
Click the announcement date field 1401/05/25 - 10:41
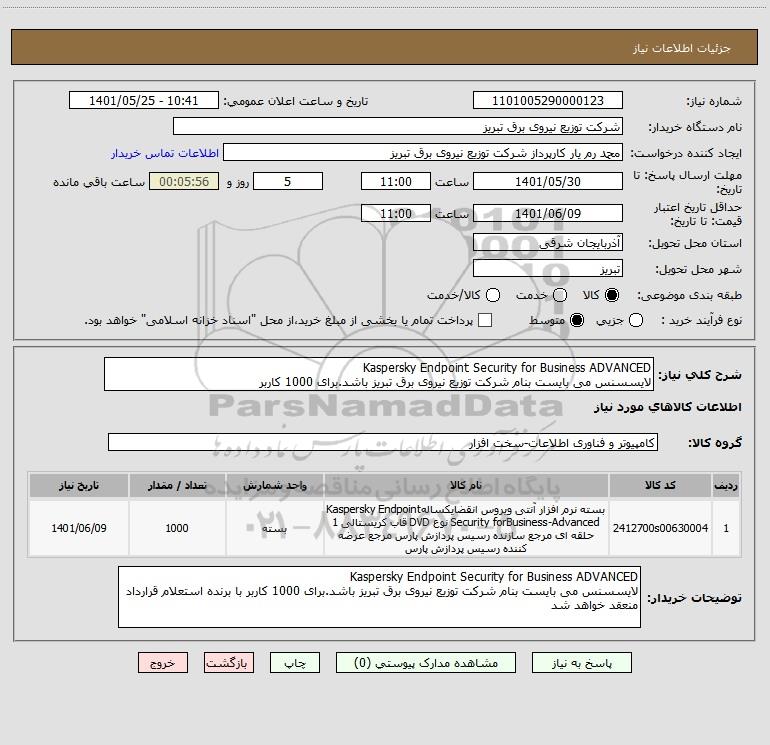(144, 101)
